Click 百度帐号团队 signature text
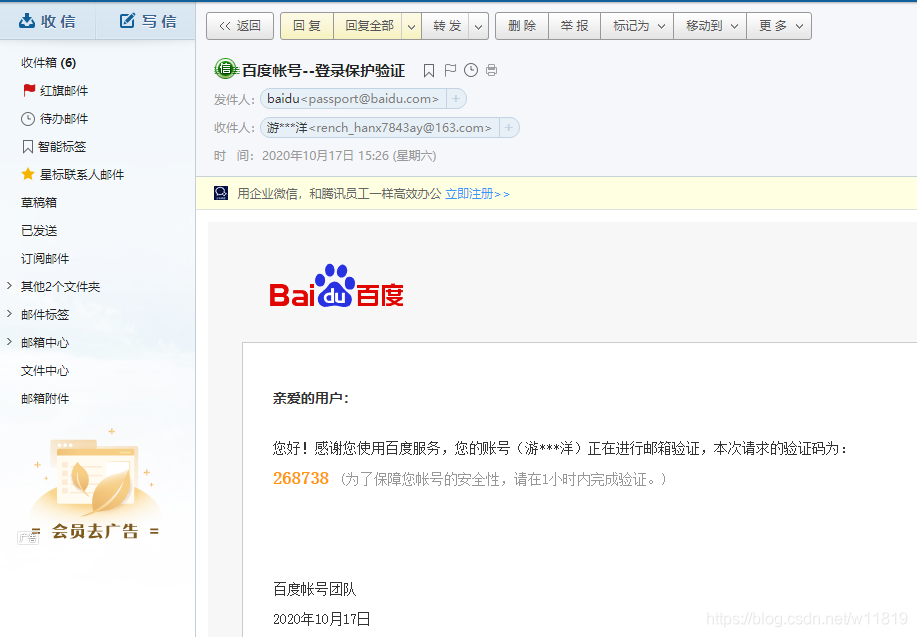 tap(315, 589)
